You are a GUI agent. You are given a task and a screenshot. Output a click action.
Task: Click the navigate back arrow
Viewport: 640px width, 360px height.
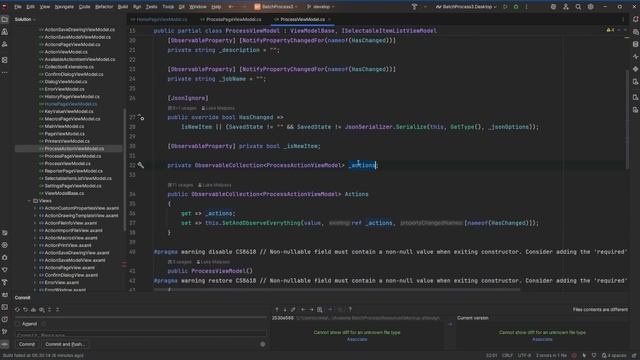coord(231,7)
